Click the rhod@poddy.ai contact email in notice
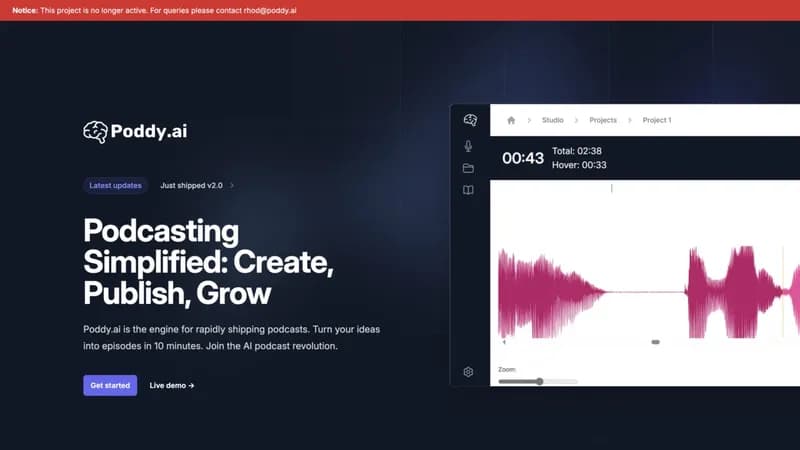 [270, 10]
